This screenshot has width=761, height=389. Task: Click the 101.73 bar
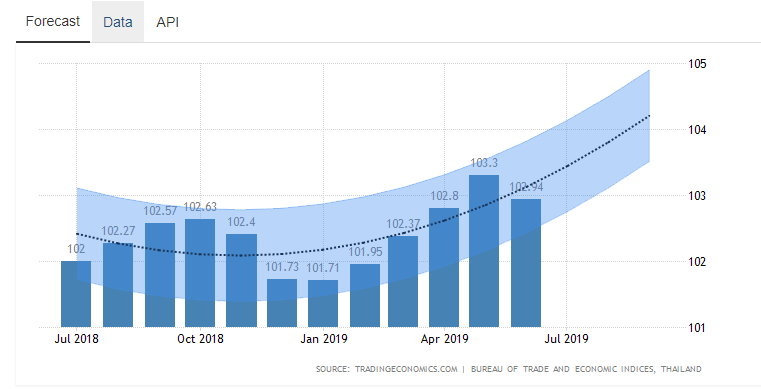pyautogui.click(x=282, y=303)
